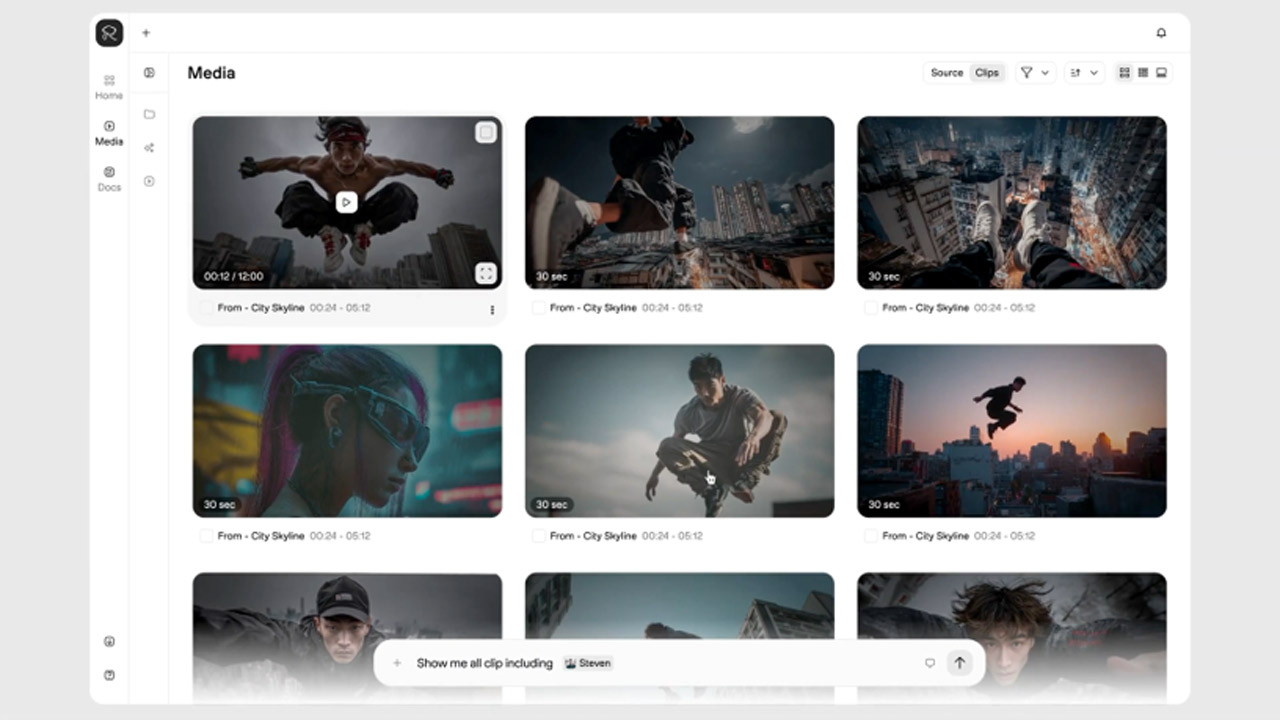Check the caption checkbox under the shirtless jumper clip
The image size is (1280, 720).
coord(206,308)
